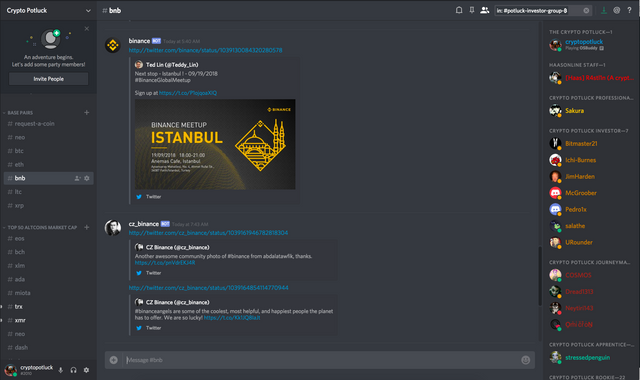Viewport: 640px width, 380px height.
Task: Deafen with headphones icon
Action: pos(73,370)
